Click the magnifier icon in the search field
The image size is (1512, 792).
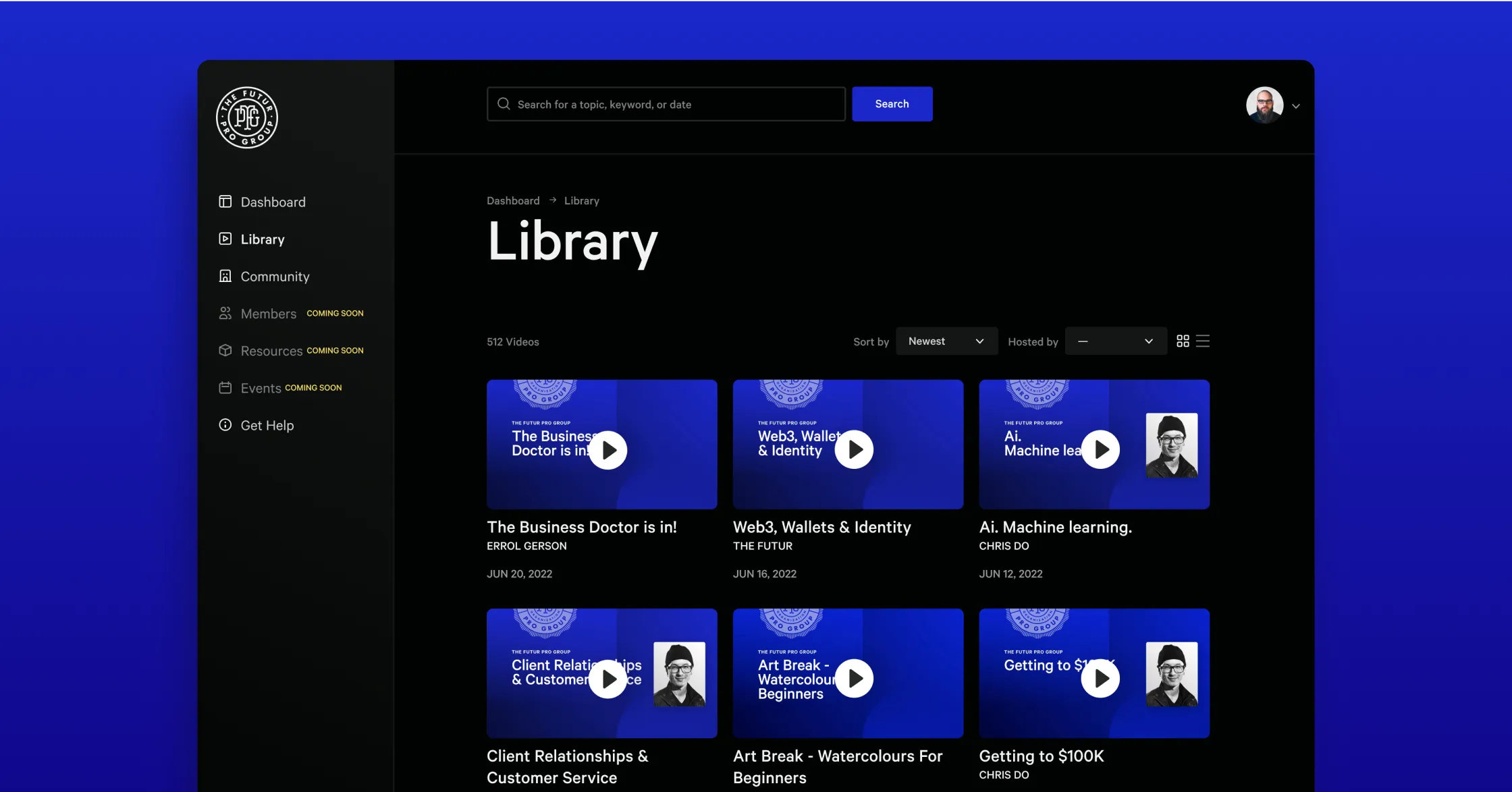coord(504,104)
